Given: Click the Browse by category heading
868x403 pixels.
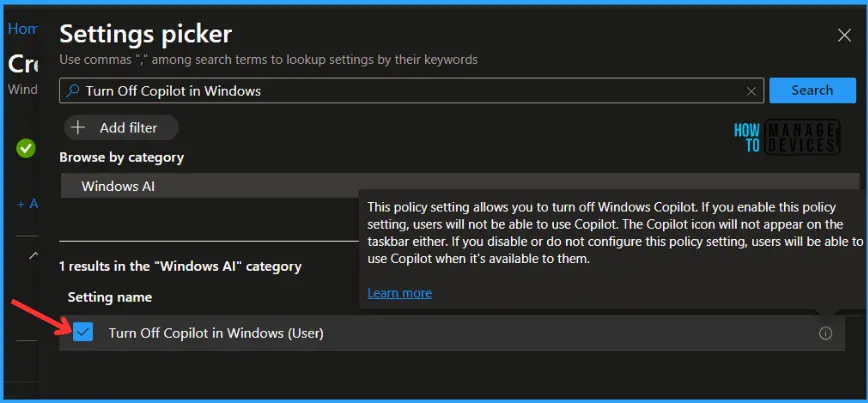Looking at the screenshot, I should [x=121, y=158].
